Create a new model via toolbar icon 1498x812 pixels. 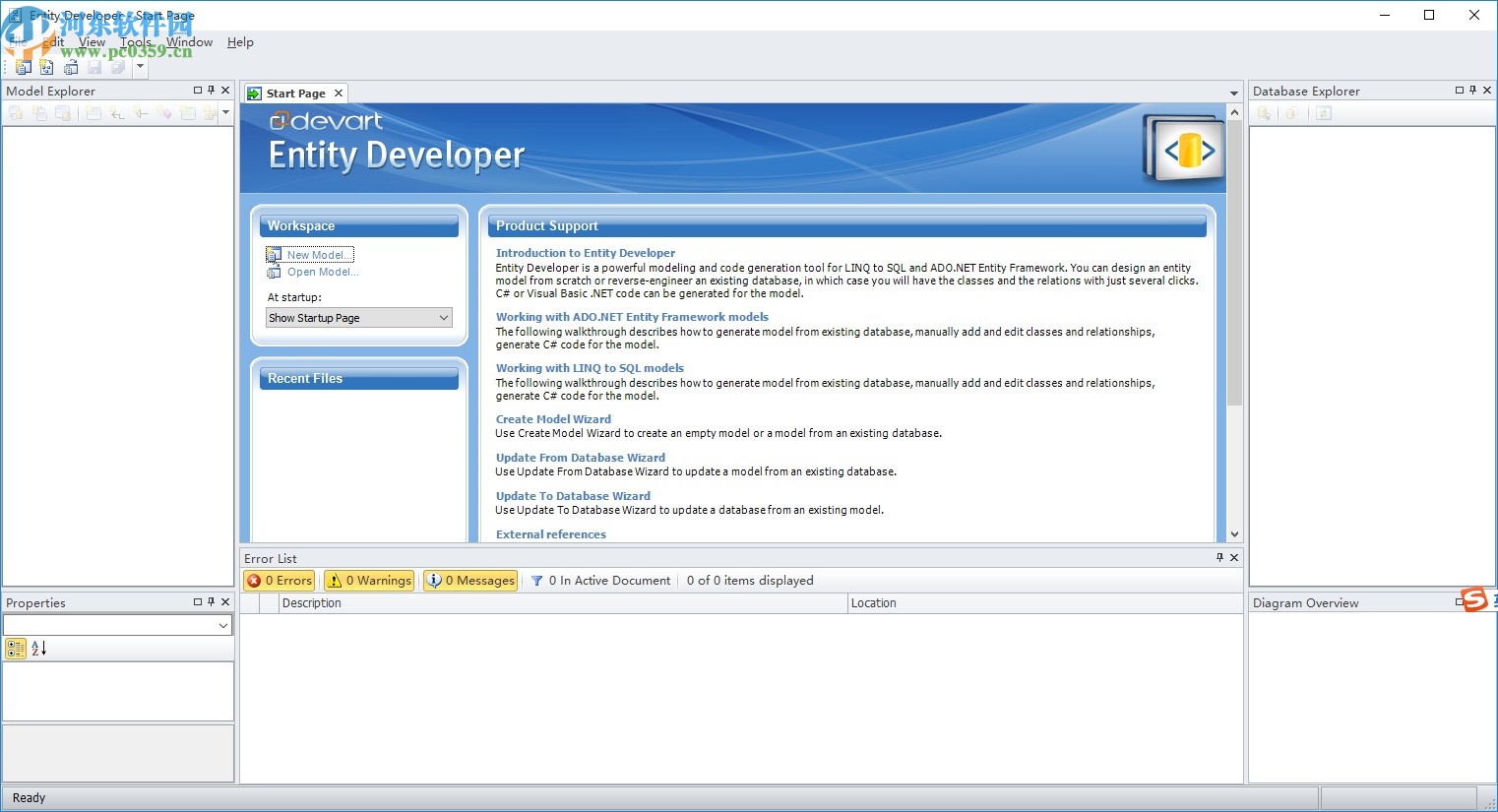23,67
